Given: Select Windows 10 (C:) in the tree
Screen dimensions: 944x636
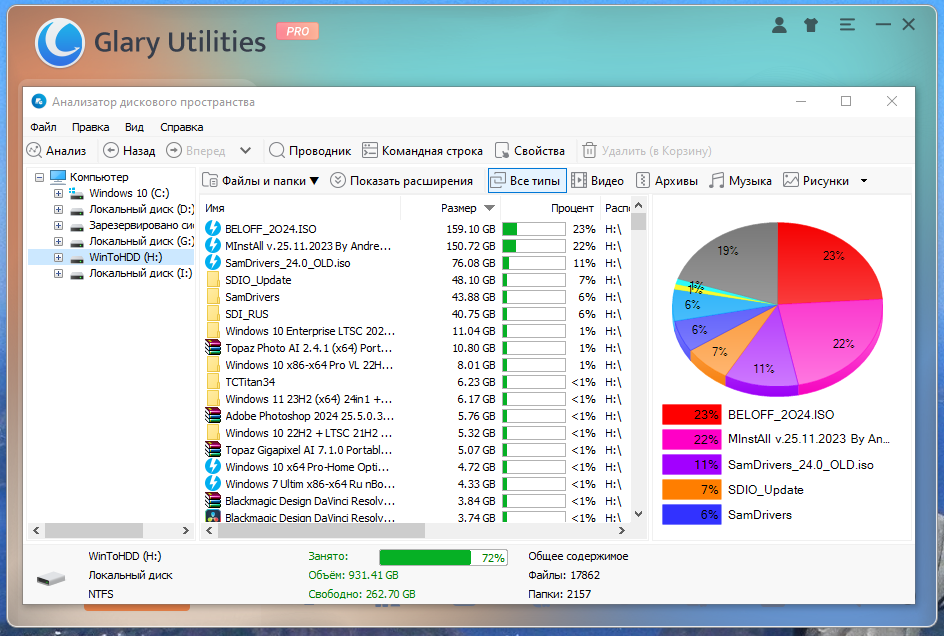Looking at the screenshot, I should click(129, 193).
